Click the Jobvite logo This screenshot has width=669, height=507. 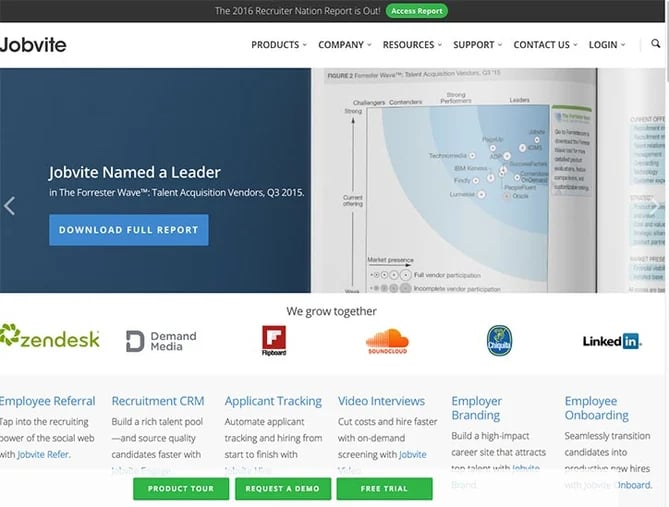(33, 45)
